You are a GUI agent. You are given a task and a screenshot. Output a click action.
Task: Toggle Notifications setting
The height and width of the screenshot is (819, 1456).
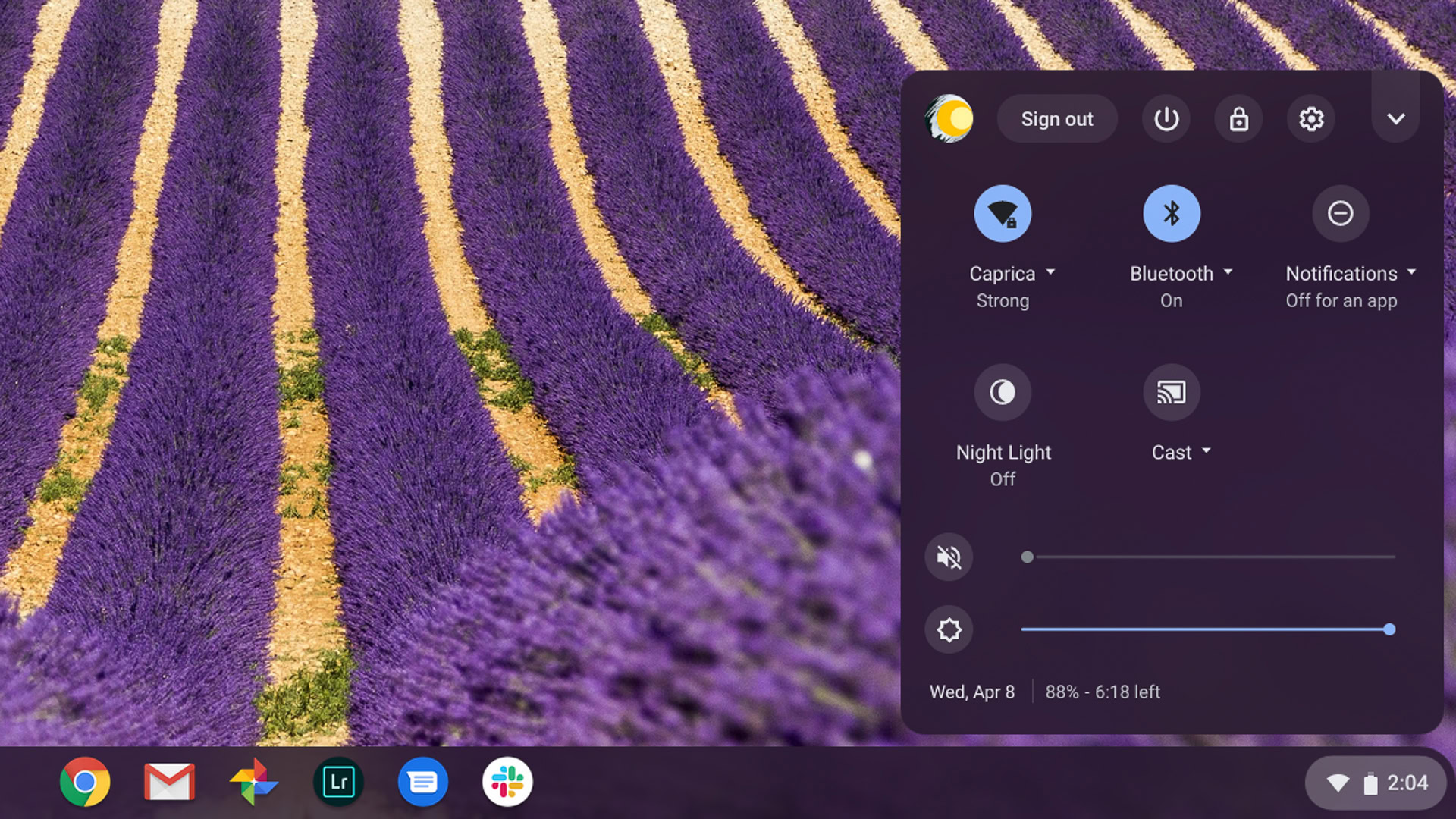[1340, 213]
